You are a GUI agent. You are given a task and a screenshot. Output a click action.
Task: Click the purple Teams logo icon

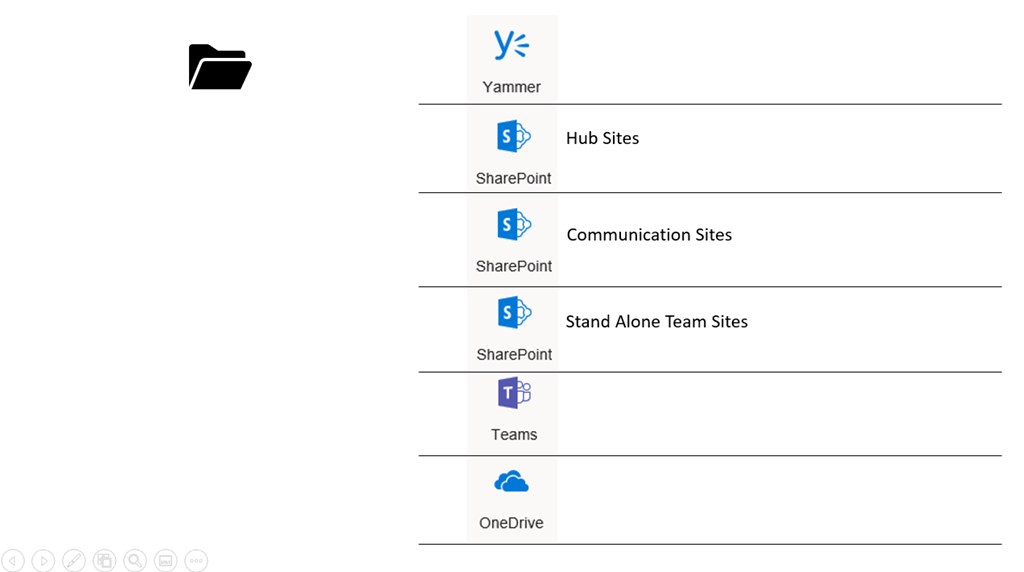[514, 393]
